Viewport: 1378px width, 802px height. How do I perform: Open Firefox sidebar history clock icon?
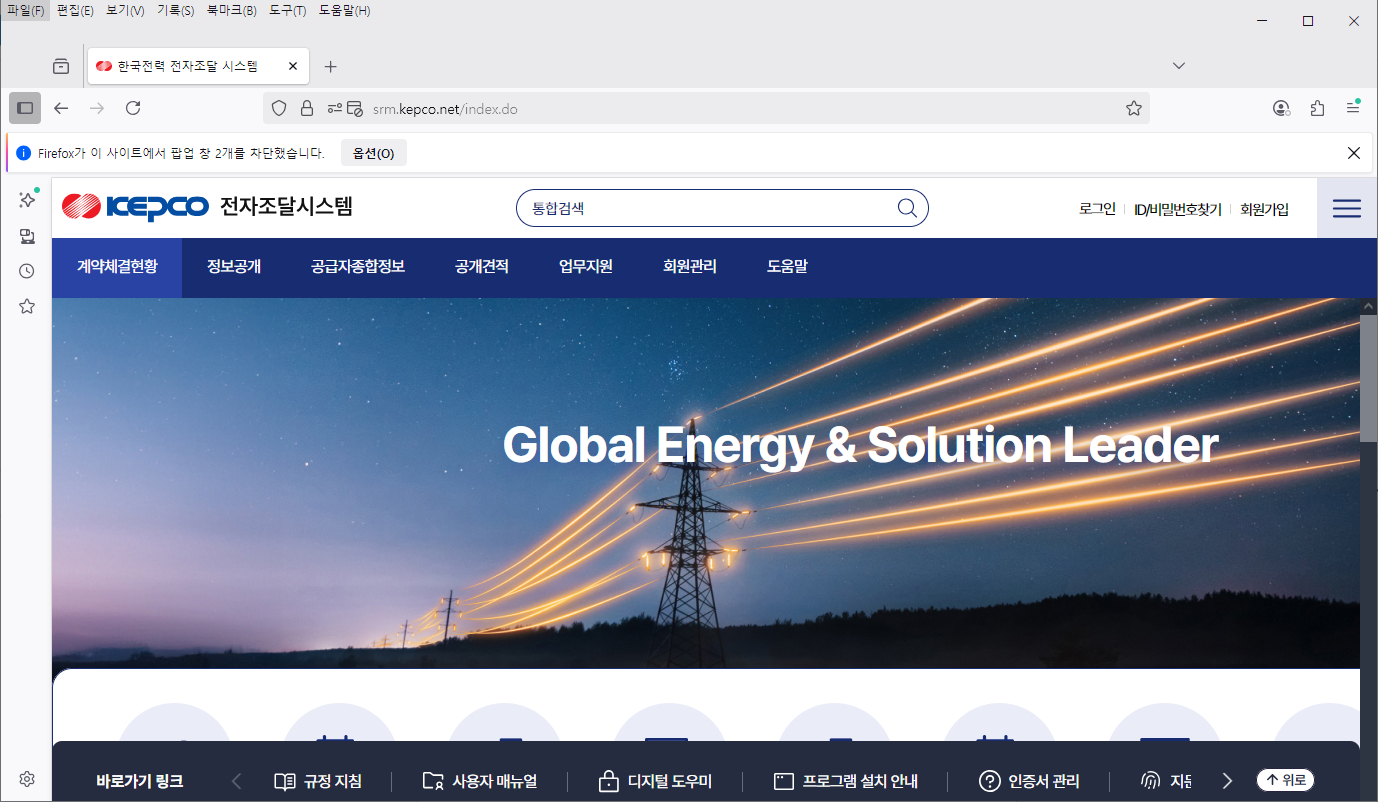coord(27,271)
